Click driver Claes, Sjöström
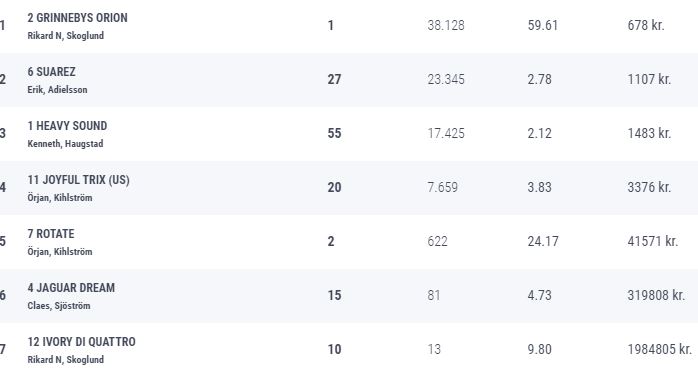The height and width of the screenshot is (377, 698). pyautogui.click(x=59, y=306)
